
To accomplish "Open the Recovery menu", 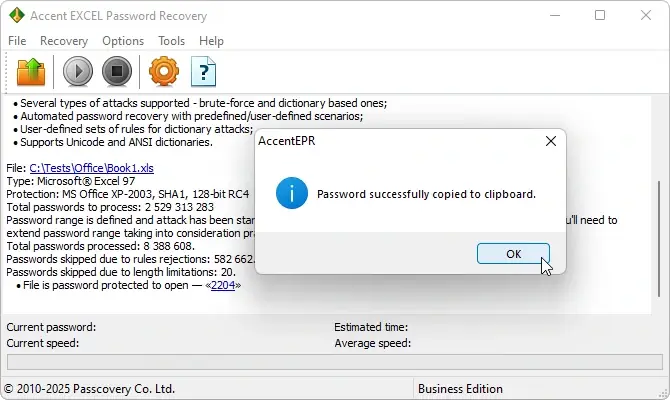I will [x=64, y=41].
